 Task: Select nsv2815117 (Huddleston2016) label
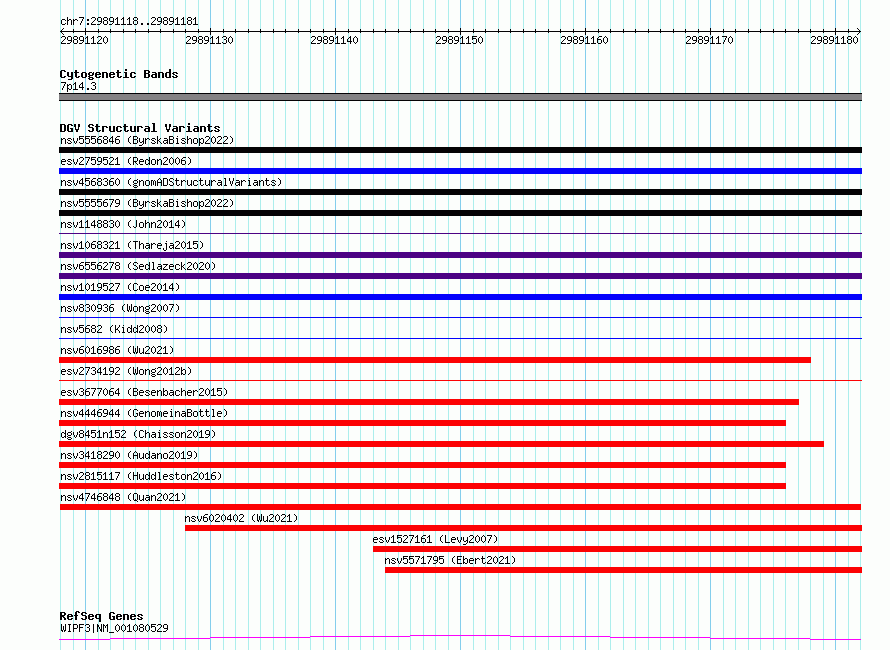click(141, 476)
